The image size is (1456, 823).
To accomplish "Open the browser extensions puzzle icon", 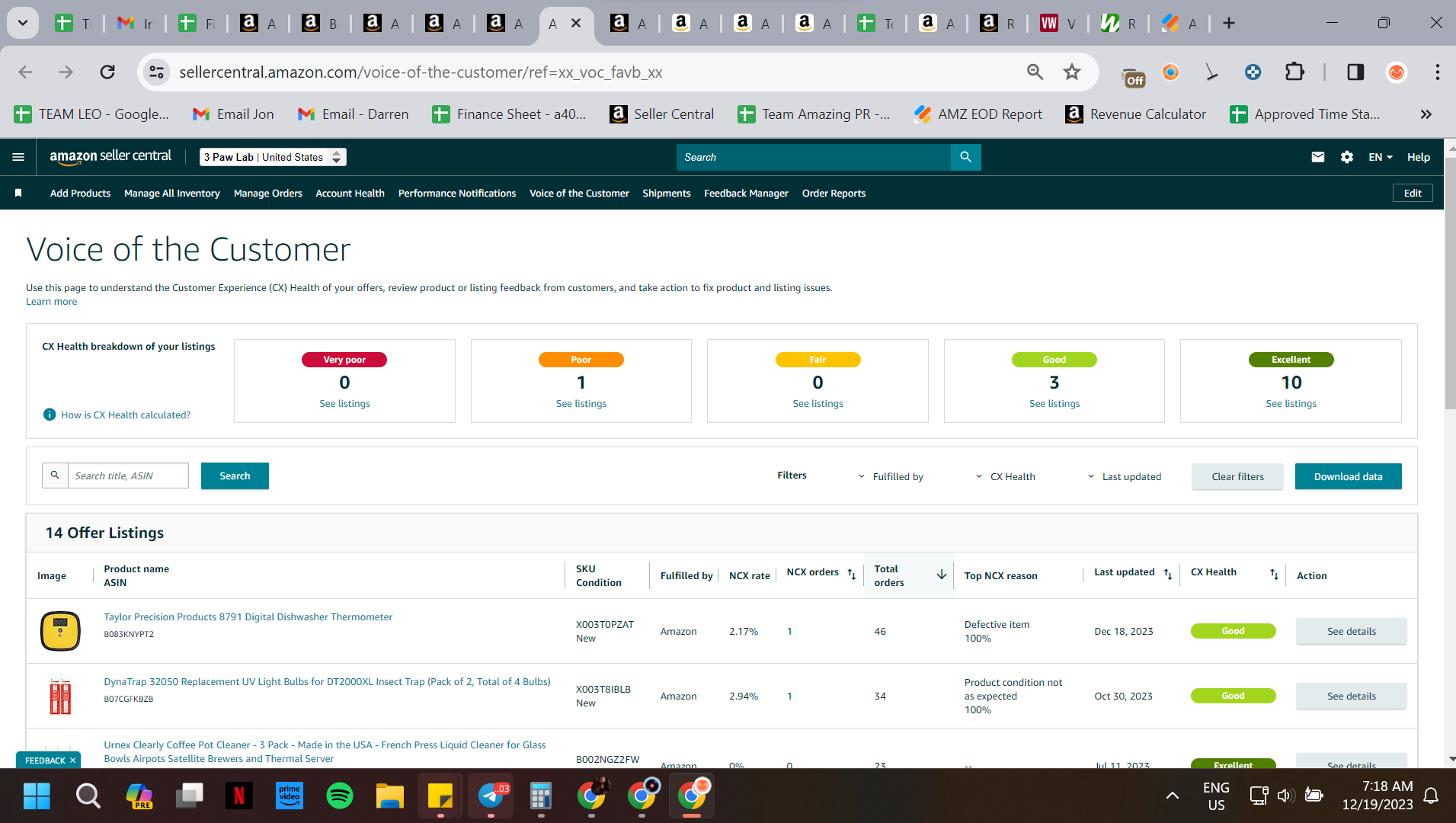I will [x=1294, y=72].
